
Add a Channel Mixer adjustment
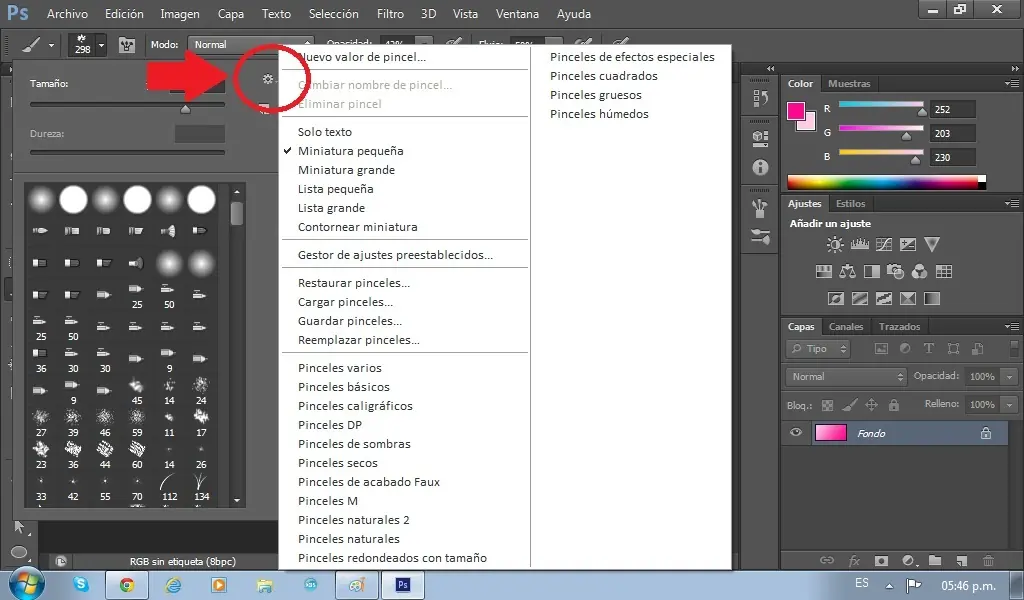pyautogui.click(x=920, y=272)
